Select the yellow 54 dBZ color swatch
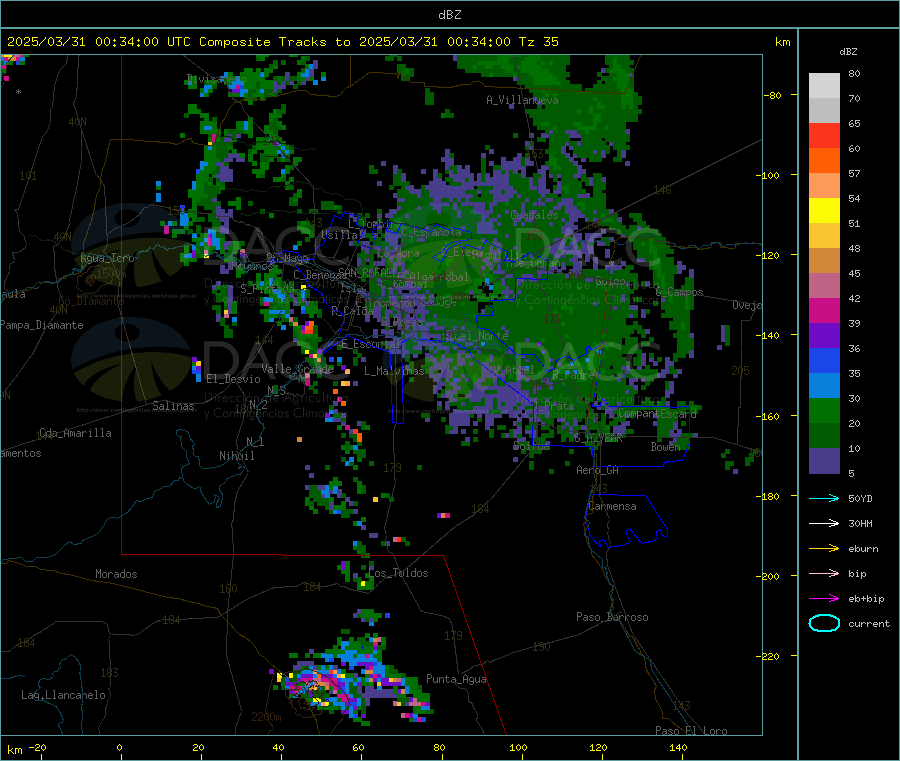The image size is (900, 761). click(x=824, y=211)
